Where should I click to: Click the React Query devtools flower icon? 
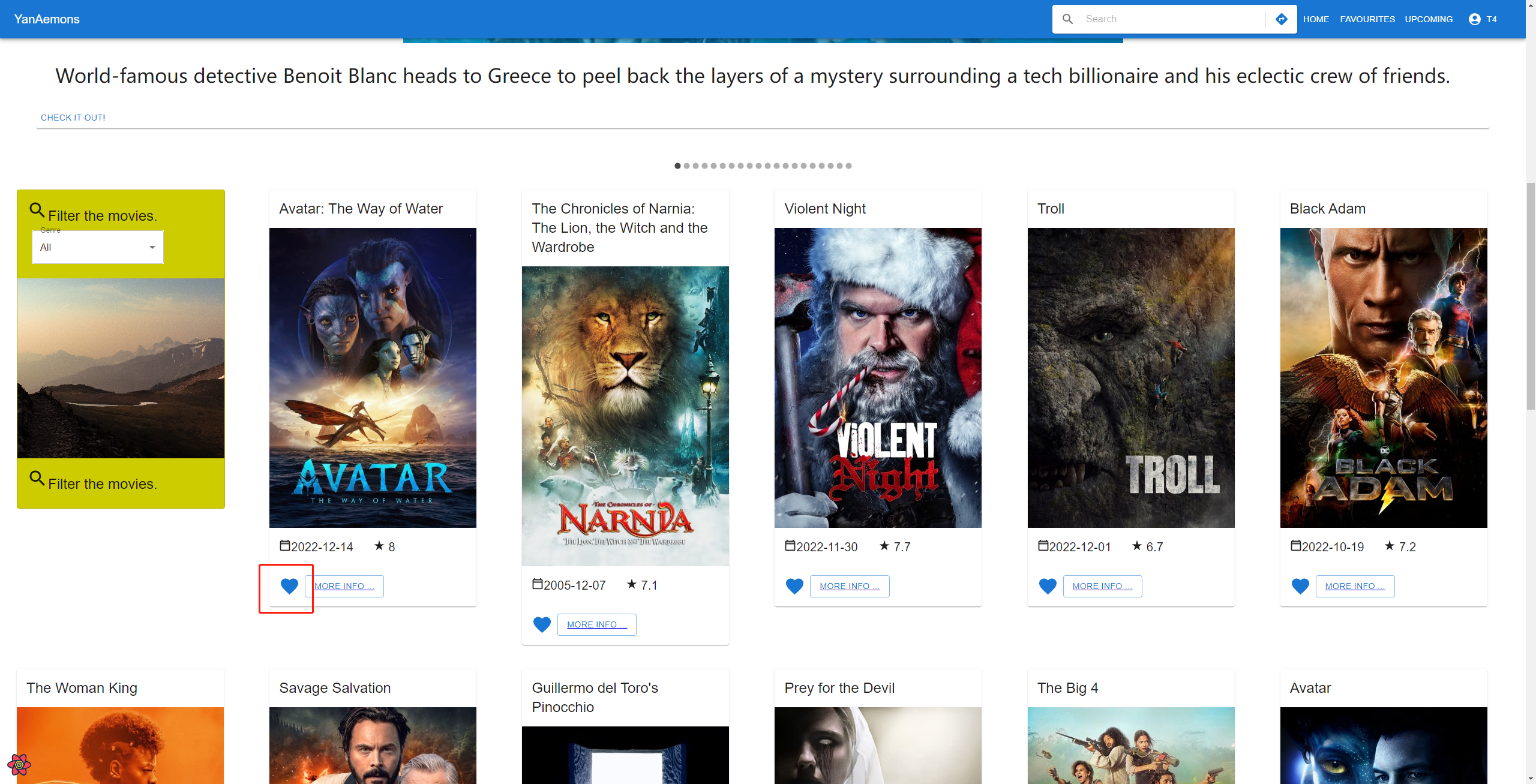pos(19,764)
